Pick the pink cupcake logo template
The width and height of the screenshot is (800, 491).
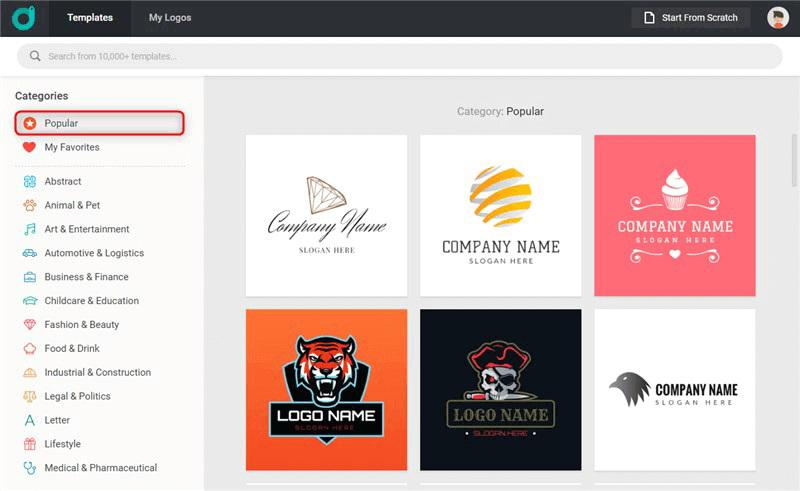pyautogui.click(x=675, y=215)
